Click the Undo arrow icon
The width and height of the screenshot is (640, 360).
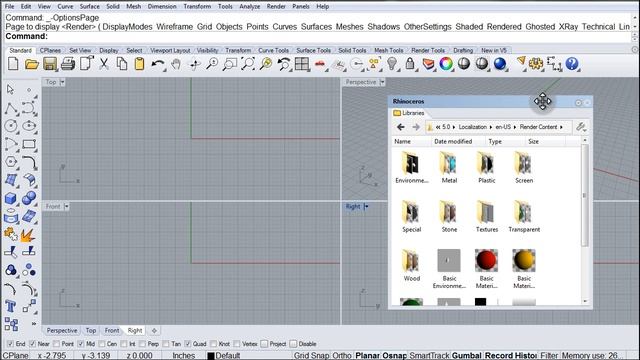(x=158, y=64)
